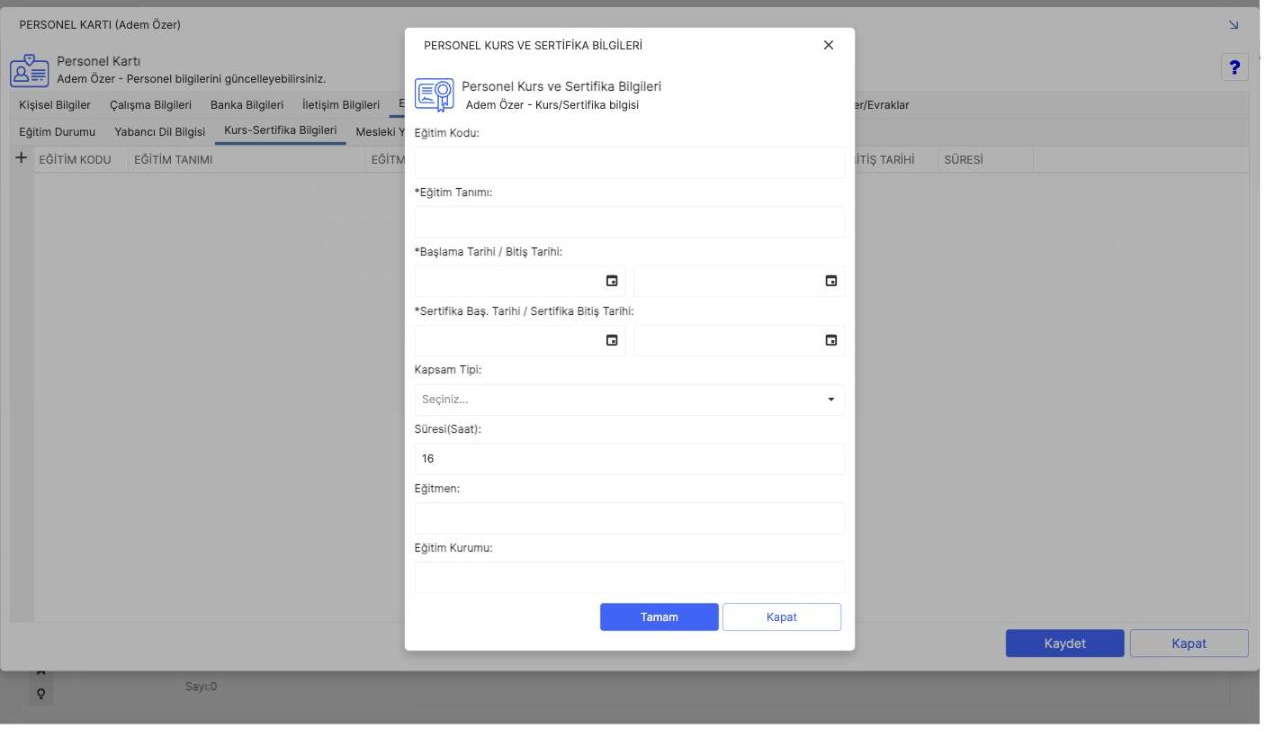Select the İletişim Bilgileri tab

341,105
